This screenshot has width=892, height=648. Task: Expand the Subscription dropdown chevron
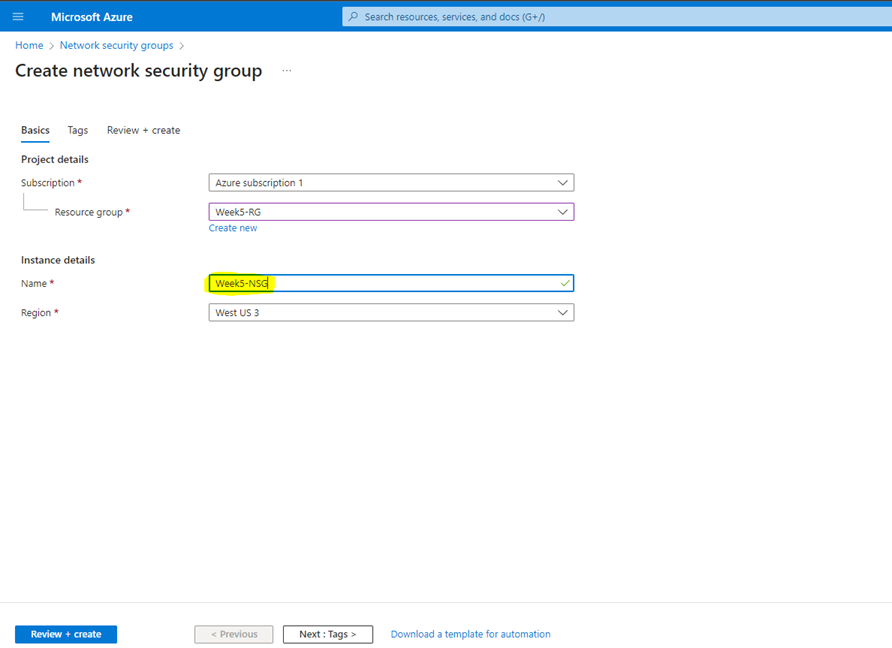563,183
